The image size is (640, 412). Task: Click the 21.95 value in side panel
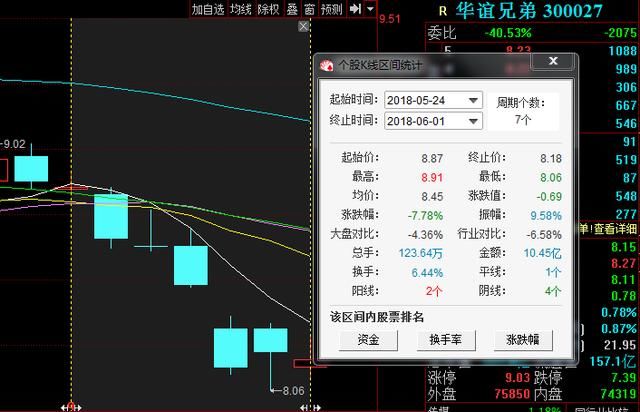620,345
